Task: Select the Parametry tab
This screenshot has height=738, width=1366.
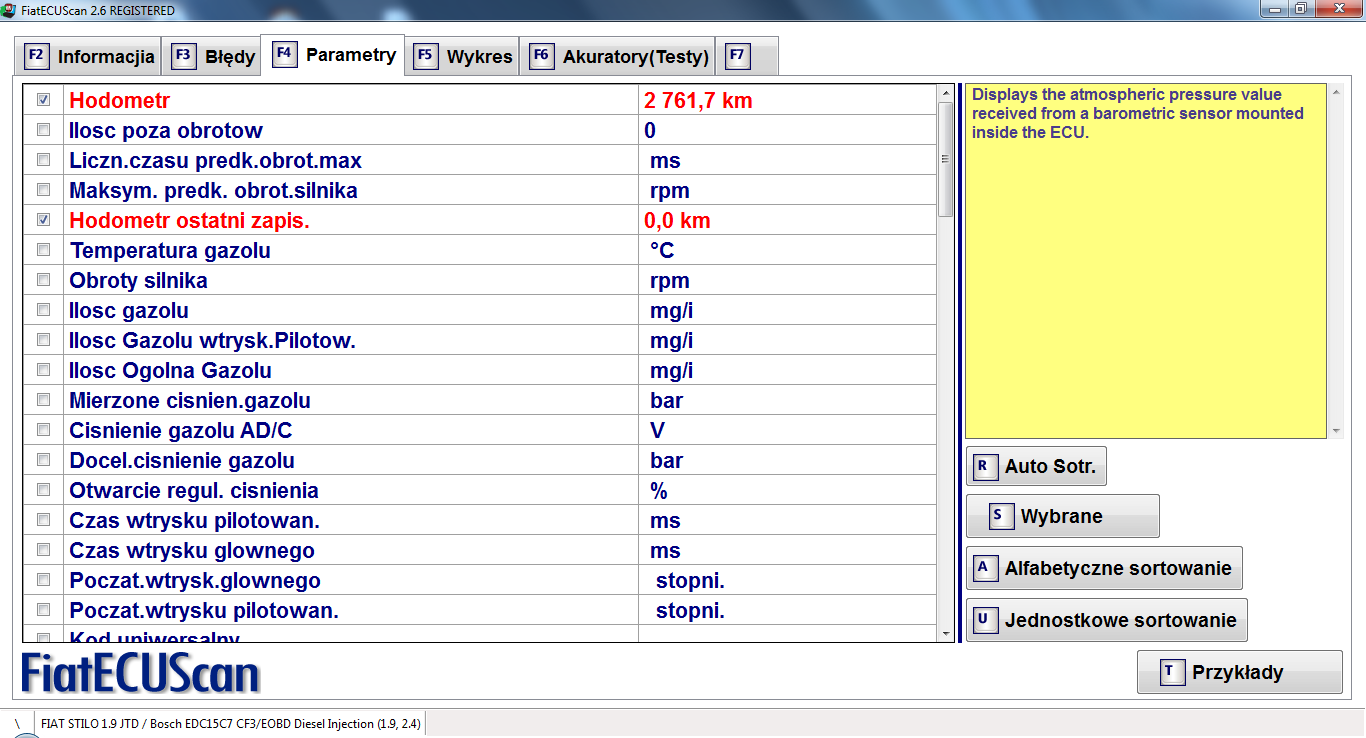Action: [333, 54]
